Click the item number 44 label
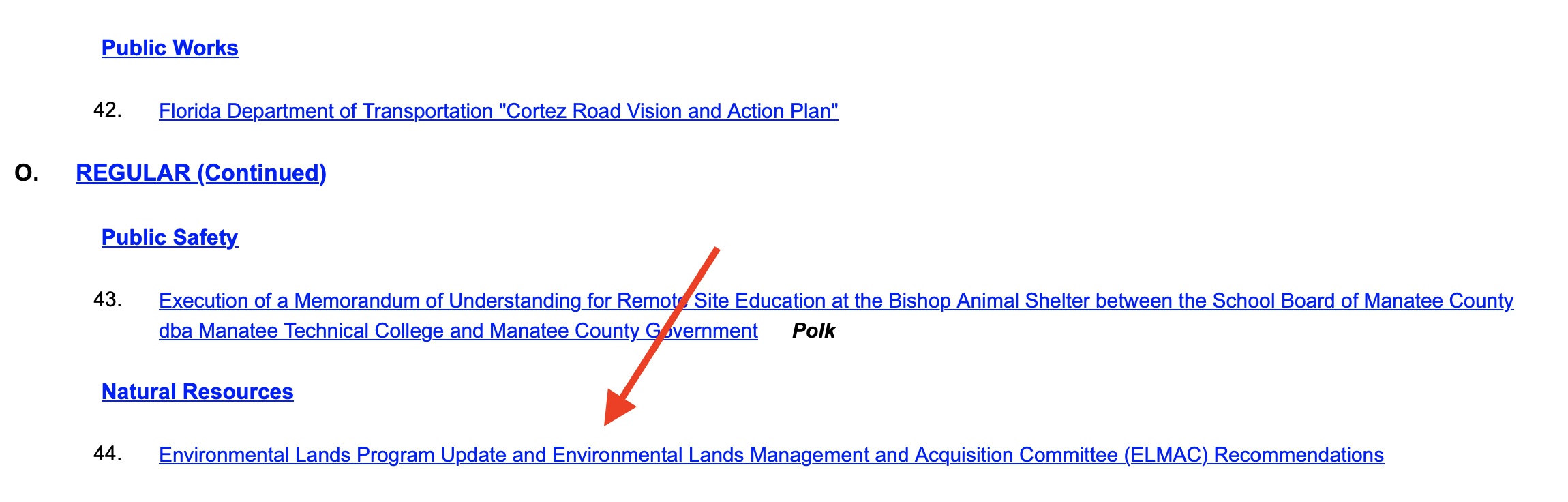Image resolution: width=1568 pixels, height=502 pixels. [x=107, y=454]
